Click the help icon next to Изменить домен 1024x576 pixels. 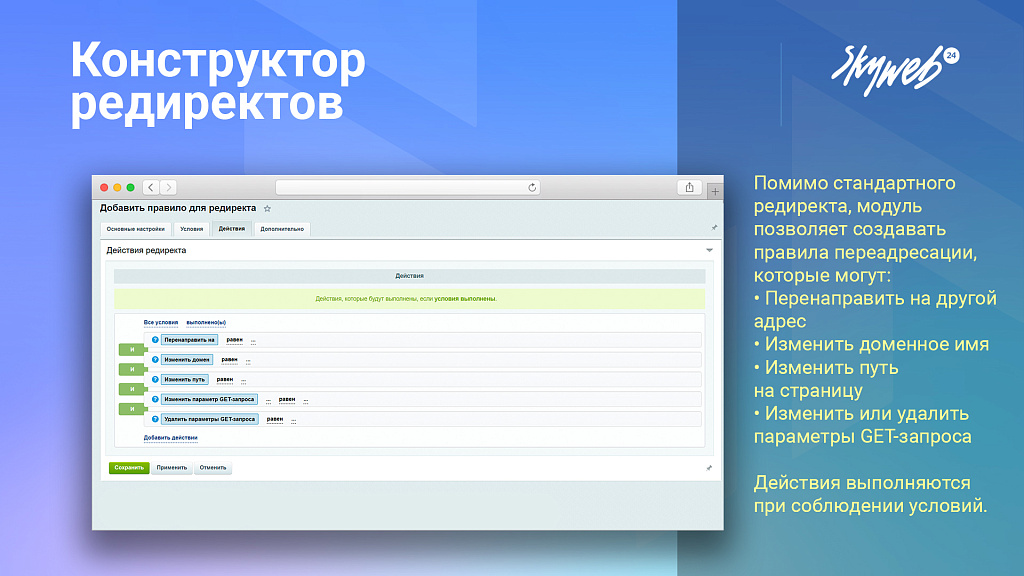(153, 360)
